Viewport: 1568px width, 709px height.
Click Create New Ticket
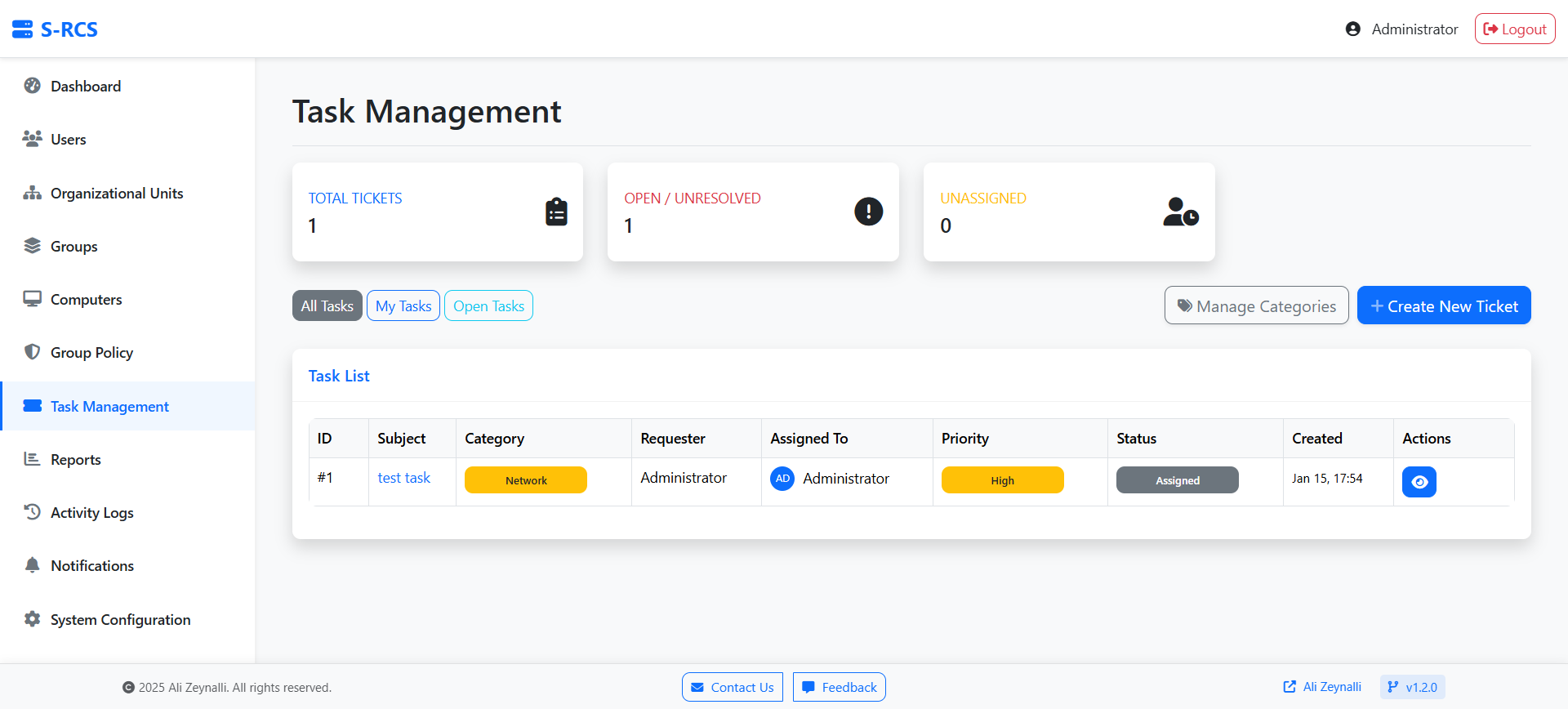pos(1444,305)
